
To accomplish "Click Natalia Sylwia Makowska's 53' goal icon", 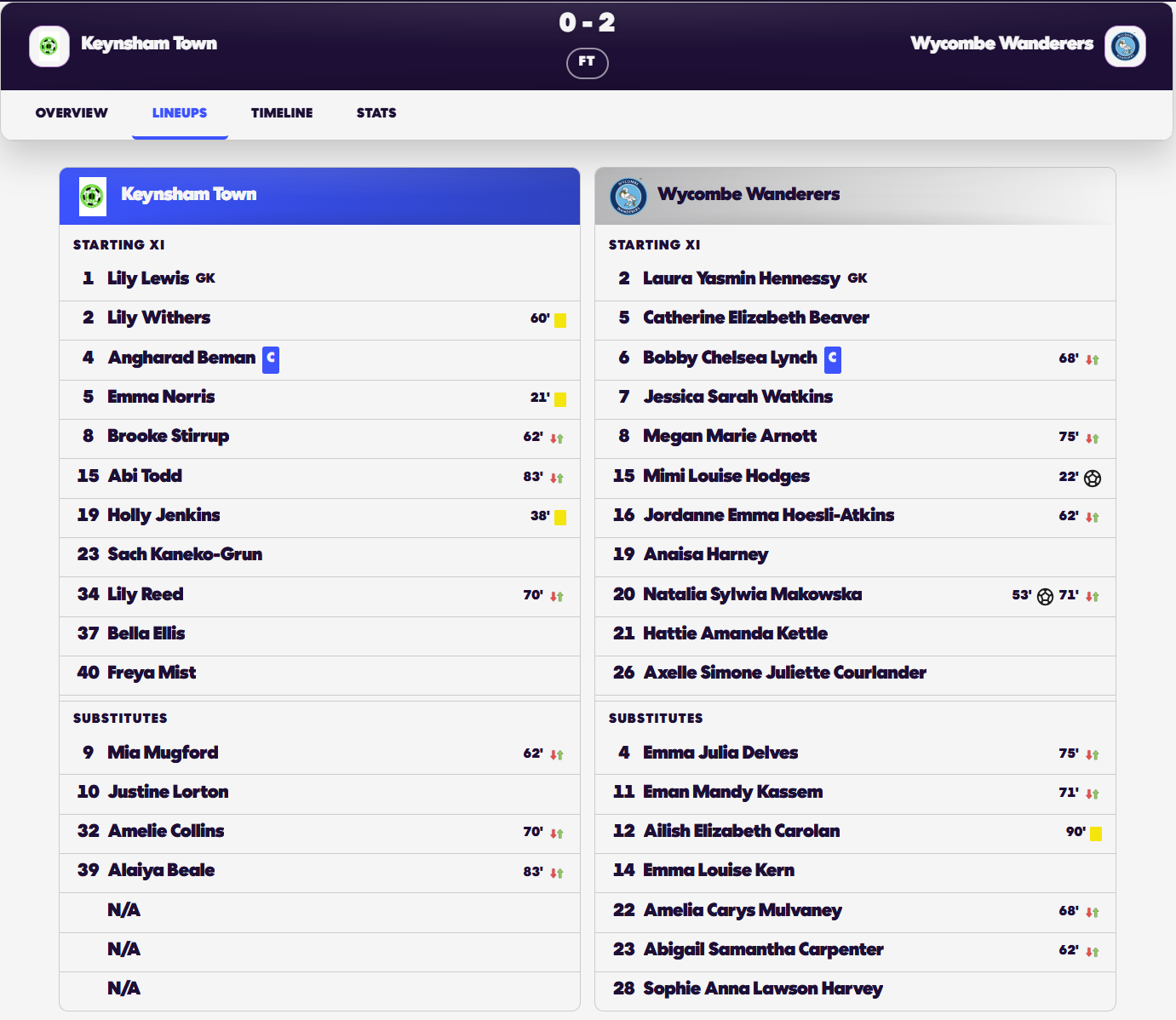I will (x=1046, y=596).
